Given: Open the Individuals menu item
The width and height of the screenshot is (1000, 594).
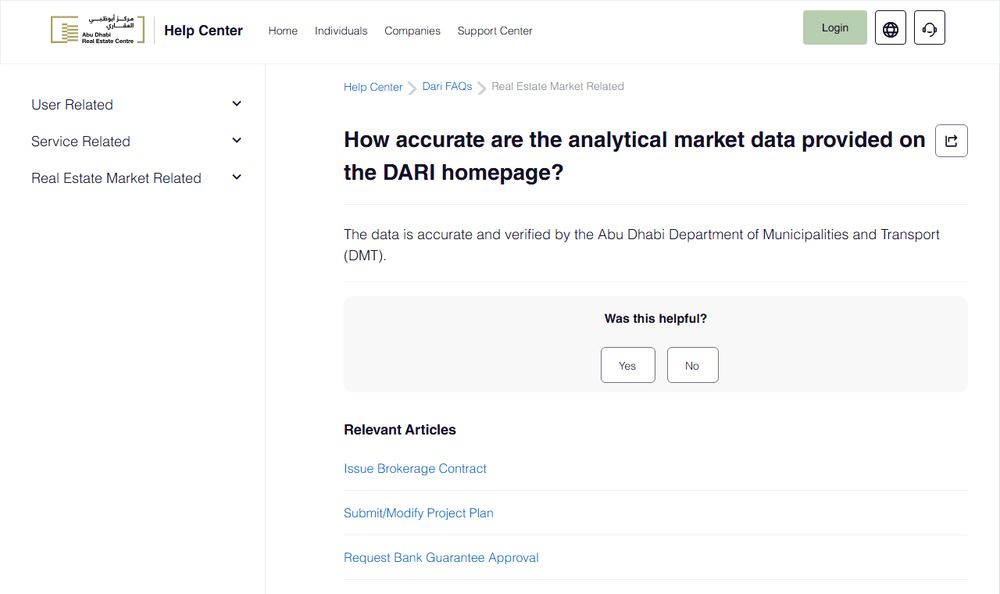Looking at the screenshot, I should pyautogui.click(x=341, y=31).
